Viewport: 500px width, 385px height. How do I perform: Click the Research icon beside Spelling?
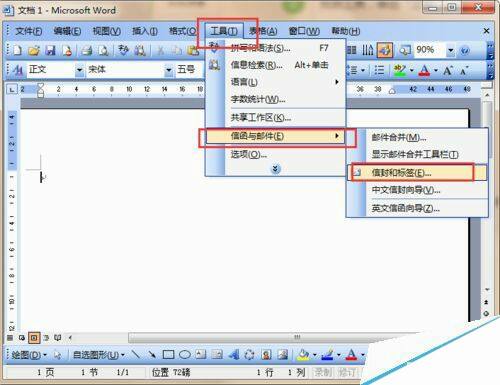140,50
